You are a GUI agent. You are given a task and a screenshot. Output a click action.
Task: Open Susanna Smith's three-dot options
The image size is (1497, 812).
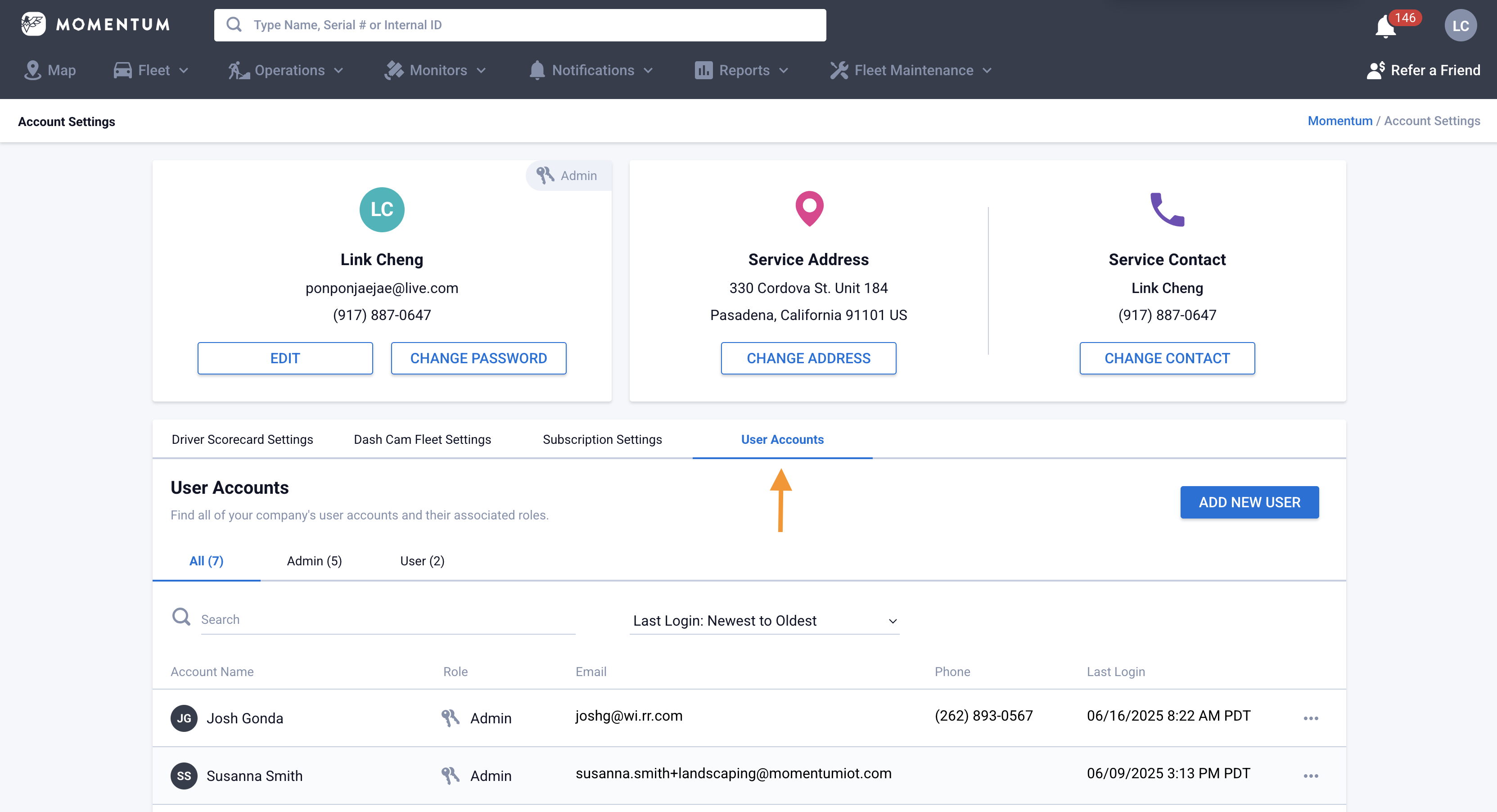point(1311,776)
